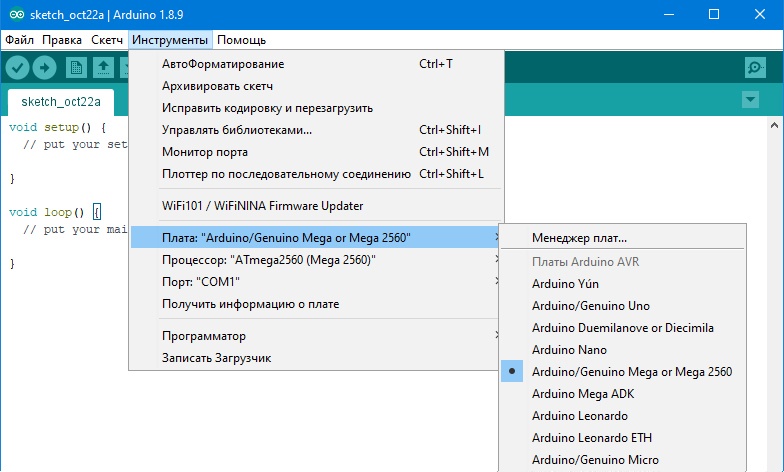Choose АвтоФорматирование
The height and width of the screenshot is (472, 784).
[316, 64]
